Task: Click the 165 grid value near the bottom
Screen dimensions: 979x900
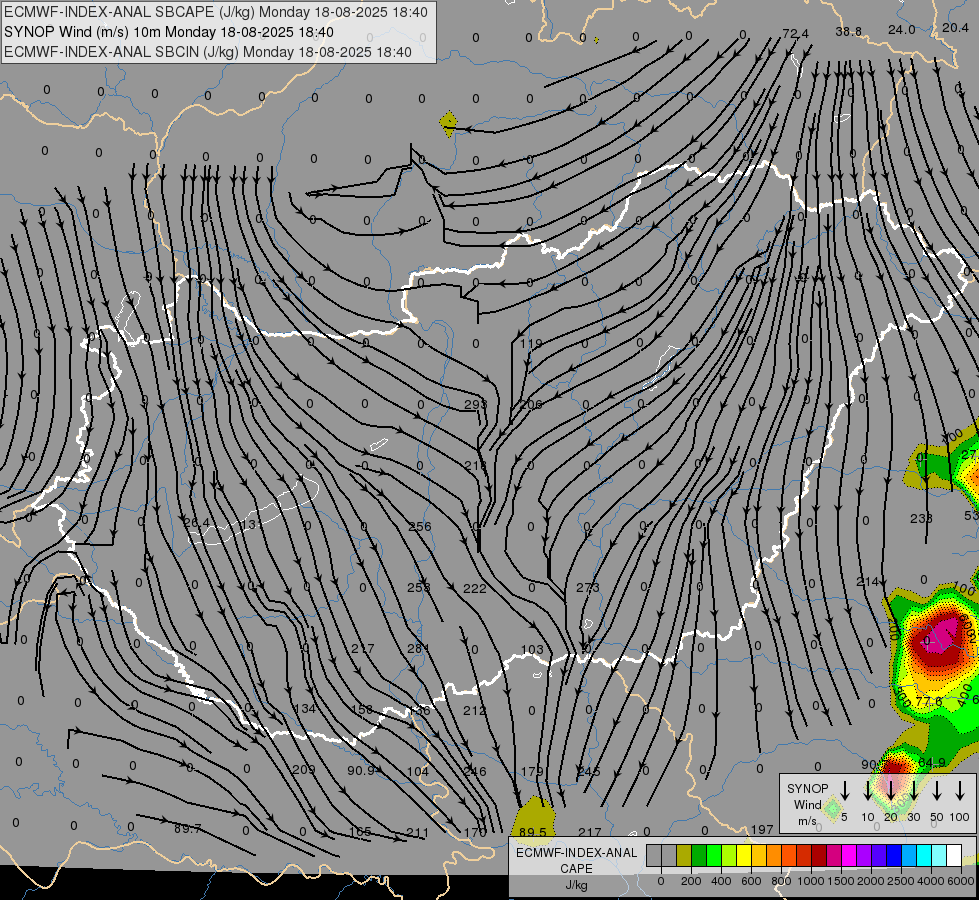Action: coord(360,832)
